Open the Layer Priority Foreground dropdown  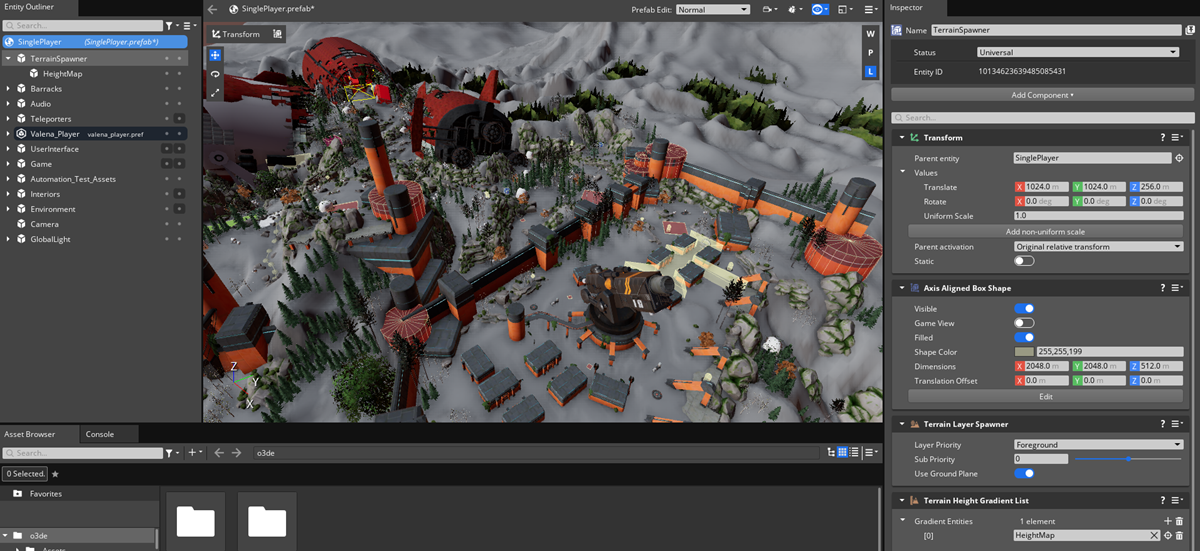coord(1097,445)
